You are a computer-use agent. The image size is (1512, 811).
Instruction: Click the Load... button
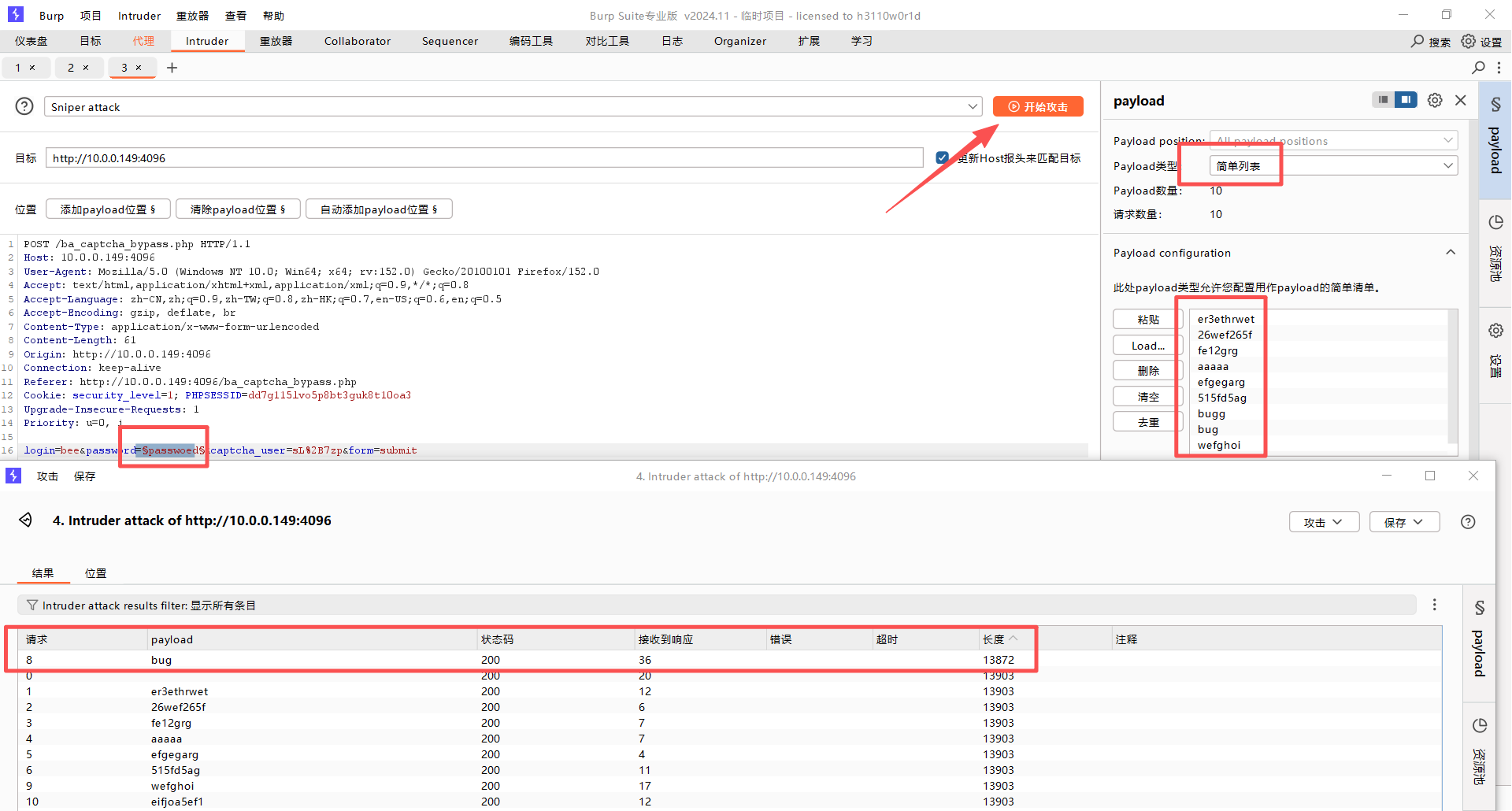point(1147,345)
